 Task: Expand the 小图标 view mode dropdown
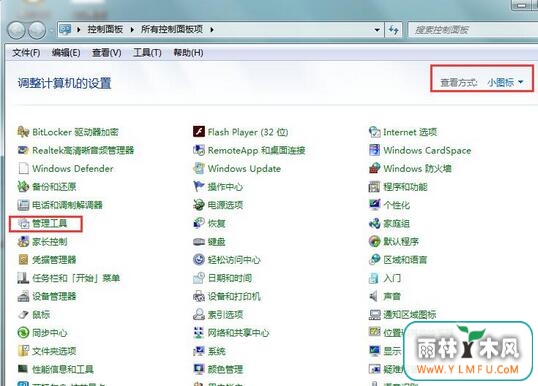(505, 82)
